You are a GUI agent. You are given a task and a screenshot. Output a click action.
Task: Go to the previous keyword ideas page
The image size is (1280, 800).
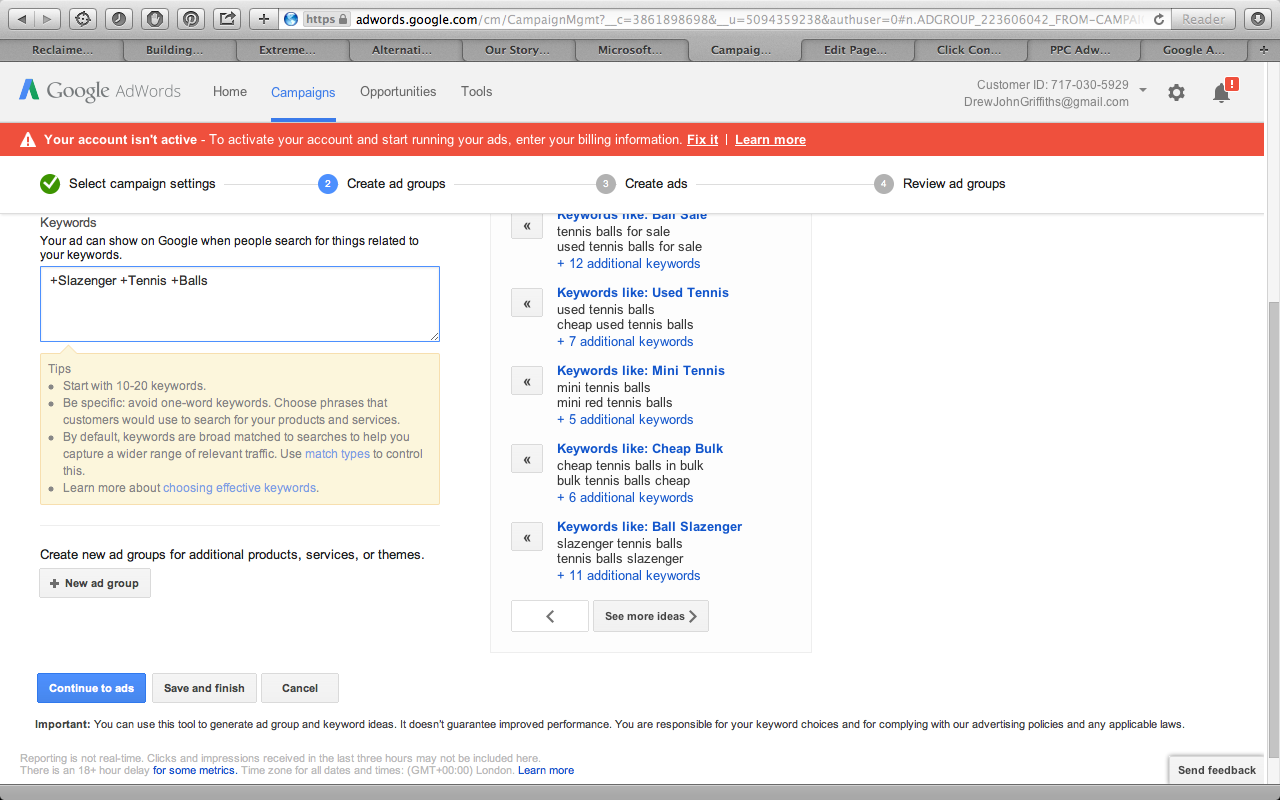pos(549,616)
